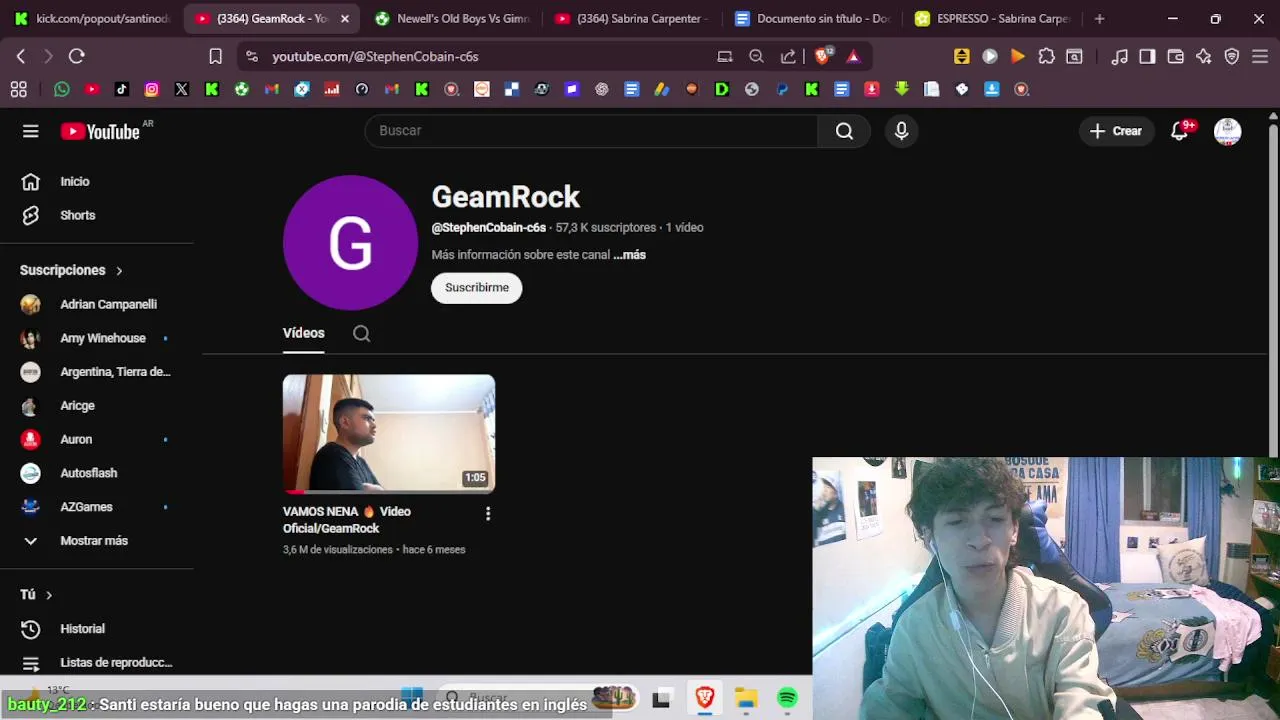Open the browser main menu

[1260, 56]
